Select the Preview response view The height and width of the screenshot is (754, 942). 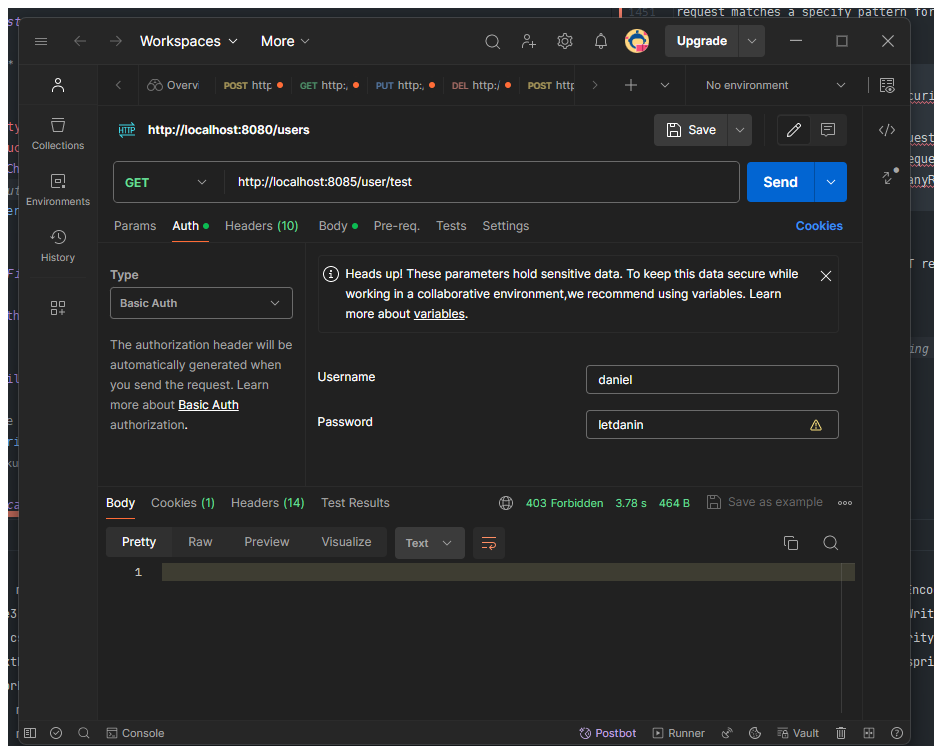coord(267,542)
